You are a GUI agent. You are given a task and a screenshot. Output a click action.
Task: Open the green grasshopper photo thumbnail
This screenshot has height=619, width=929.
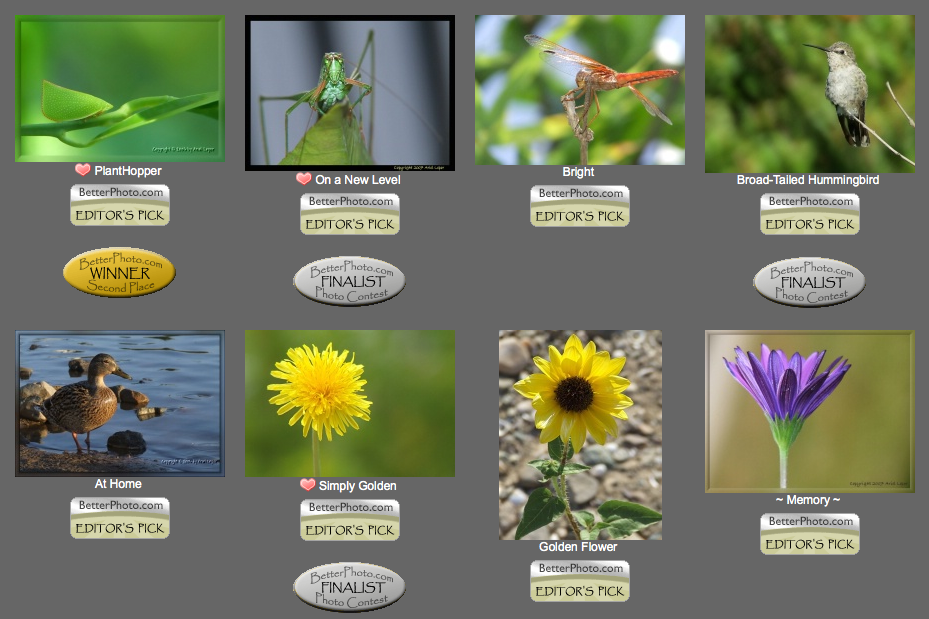350,92
